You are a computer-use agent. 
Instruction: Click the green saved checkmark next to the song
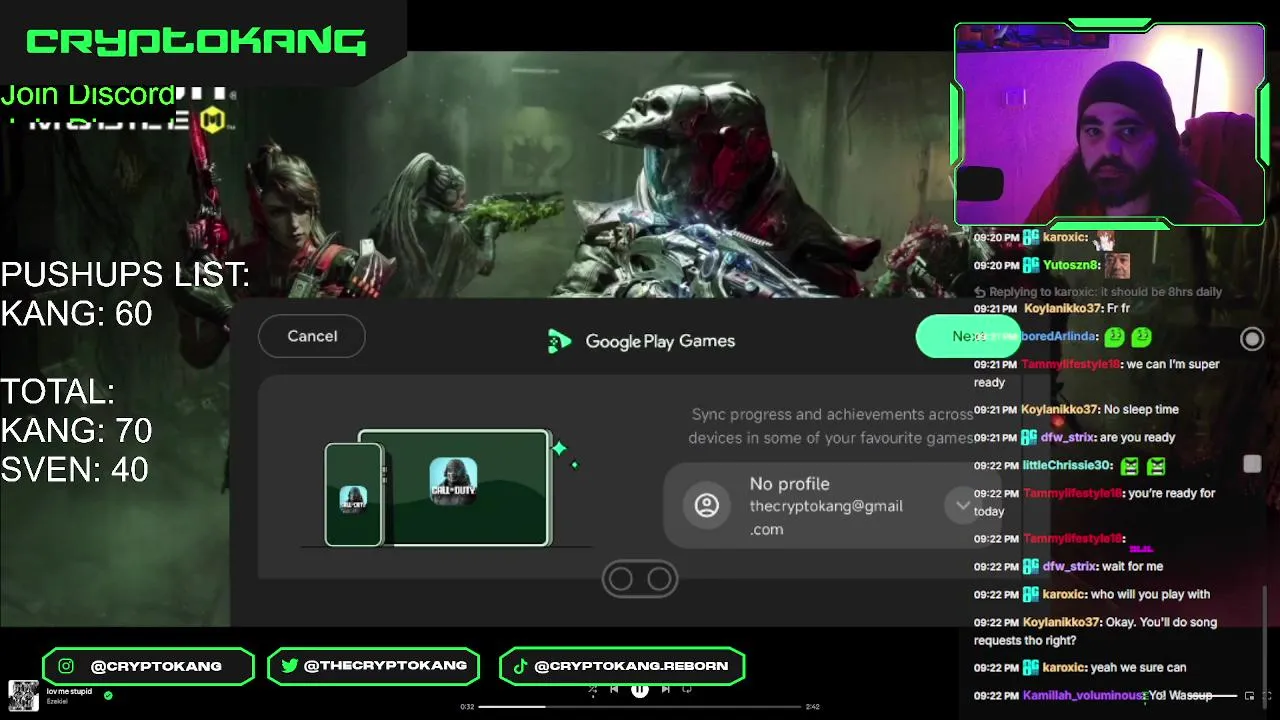click(x=108, y=695)
